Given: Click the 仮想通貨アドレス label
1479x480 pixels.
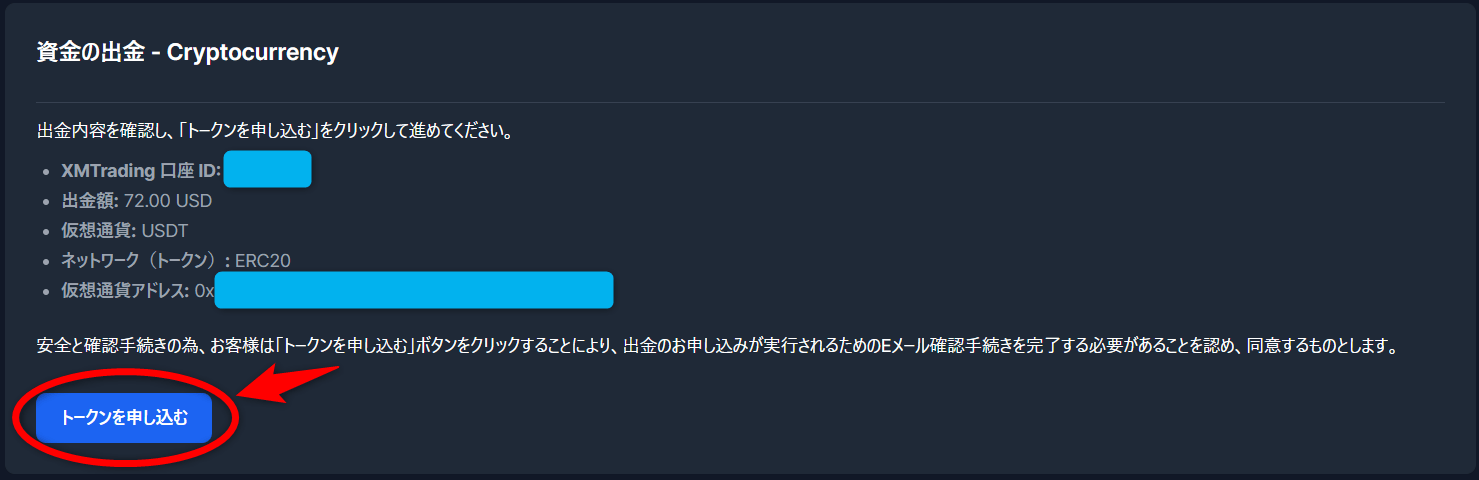Looking at the screenshot, I should [125, 291].
